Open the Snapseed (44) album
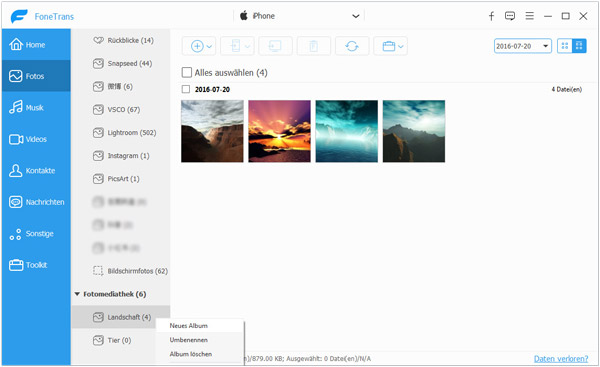This screenshot has width=600, height=367. tap(121, 63)
